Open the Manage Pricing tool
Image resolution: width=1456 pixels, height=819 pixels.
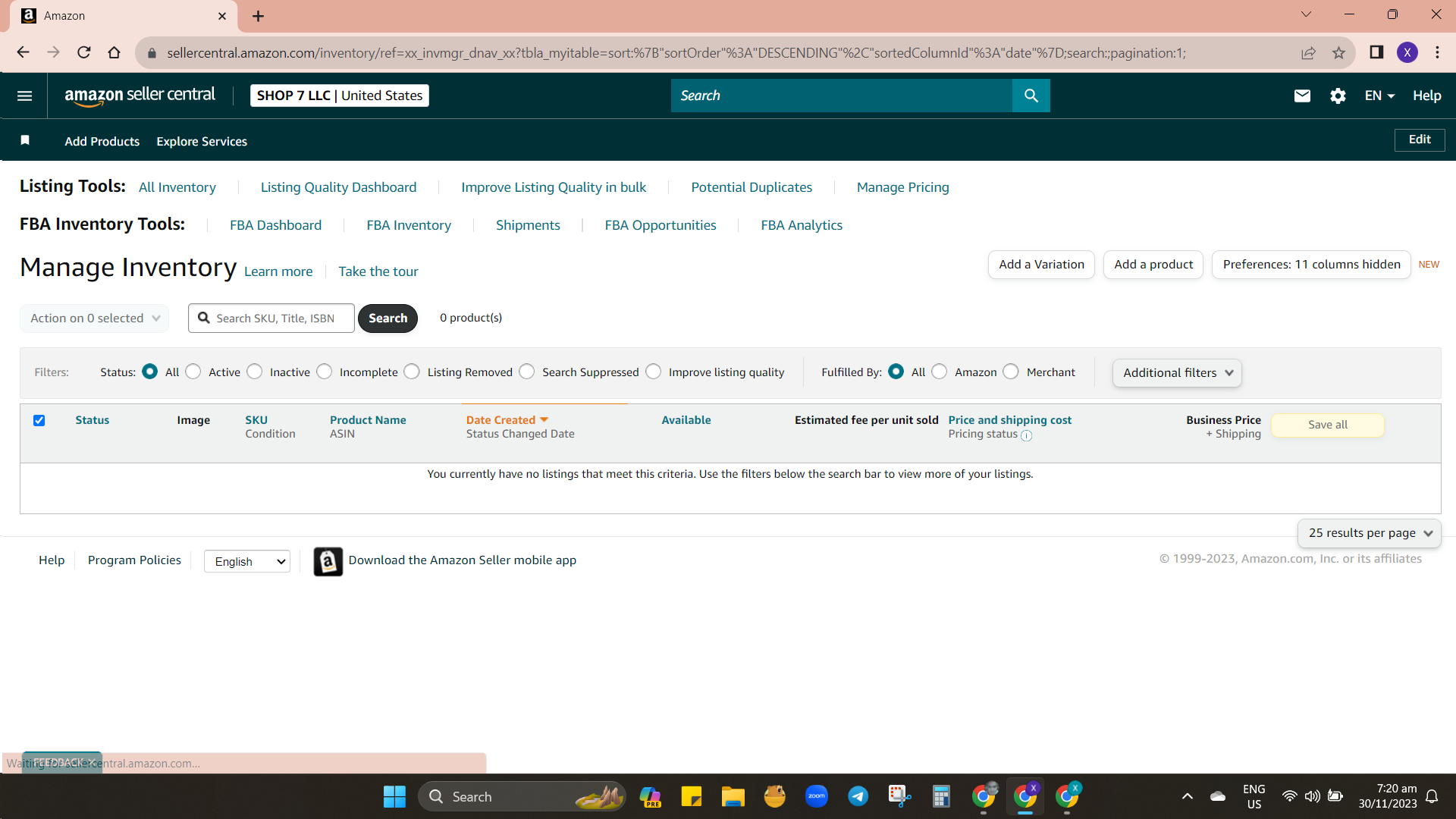(x=903, y=187)
